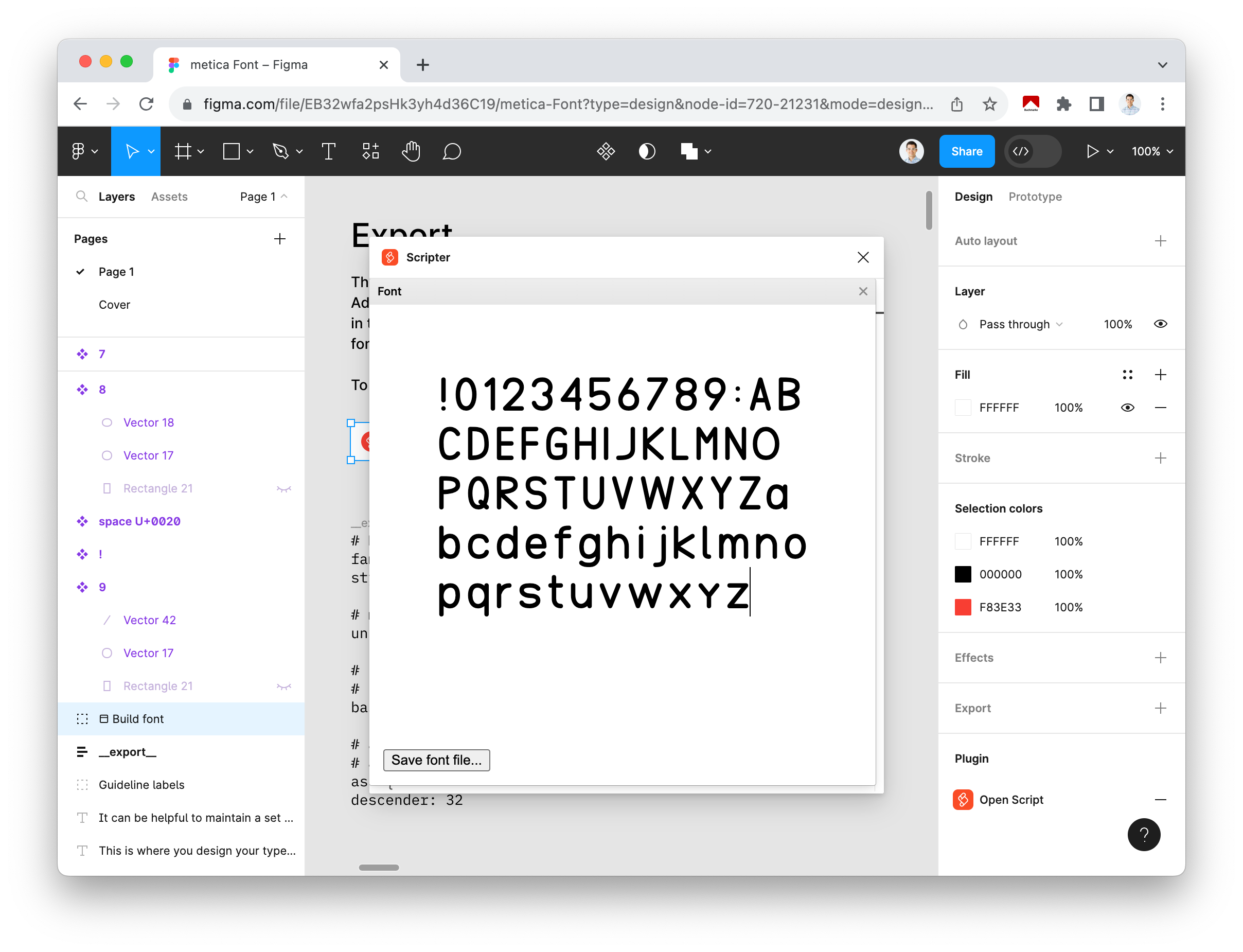Toggle Dev Mode switch in toolbar
Screen dimensions: 1243x952
click(x=1032, y=151)
